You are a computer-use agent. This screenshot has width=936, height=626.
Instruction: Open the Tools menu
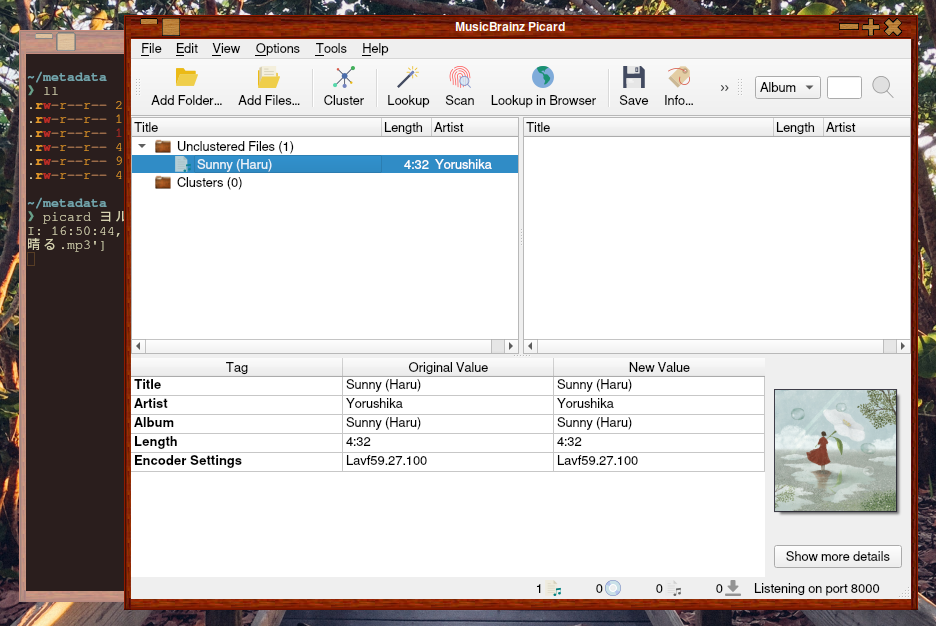point(331,48)
